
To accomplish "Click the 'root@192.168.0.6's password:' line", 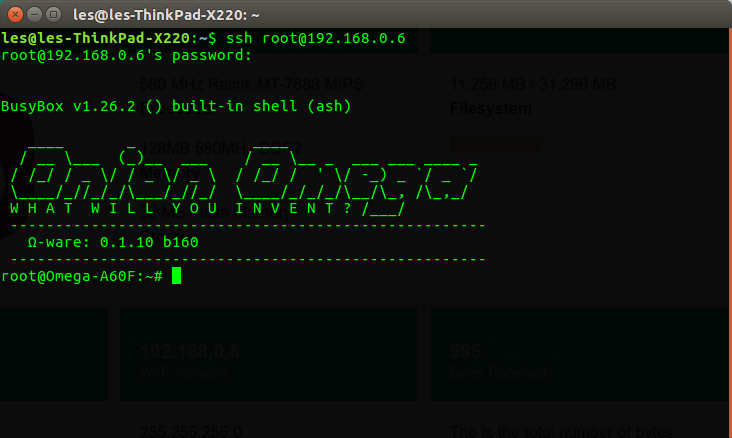I will tap(127, 56).
